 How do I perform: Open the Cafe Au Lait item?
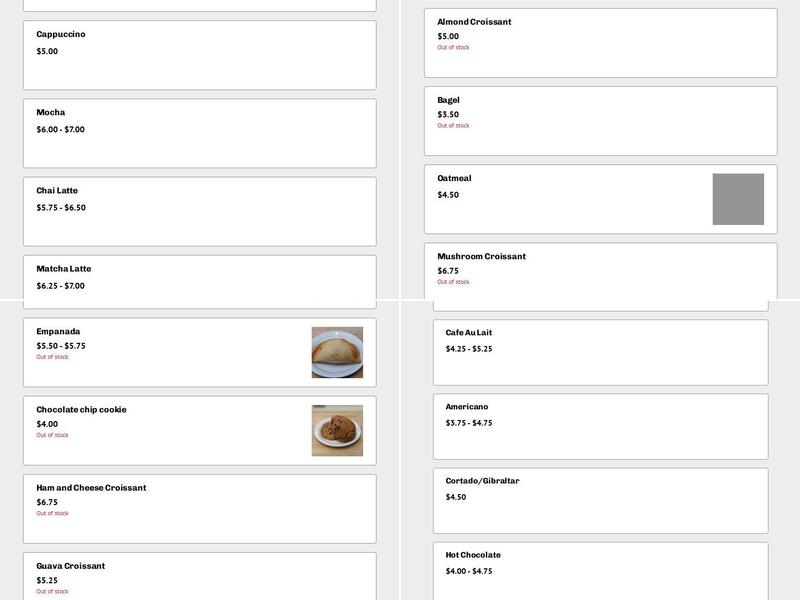(600, 352)
